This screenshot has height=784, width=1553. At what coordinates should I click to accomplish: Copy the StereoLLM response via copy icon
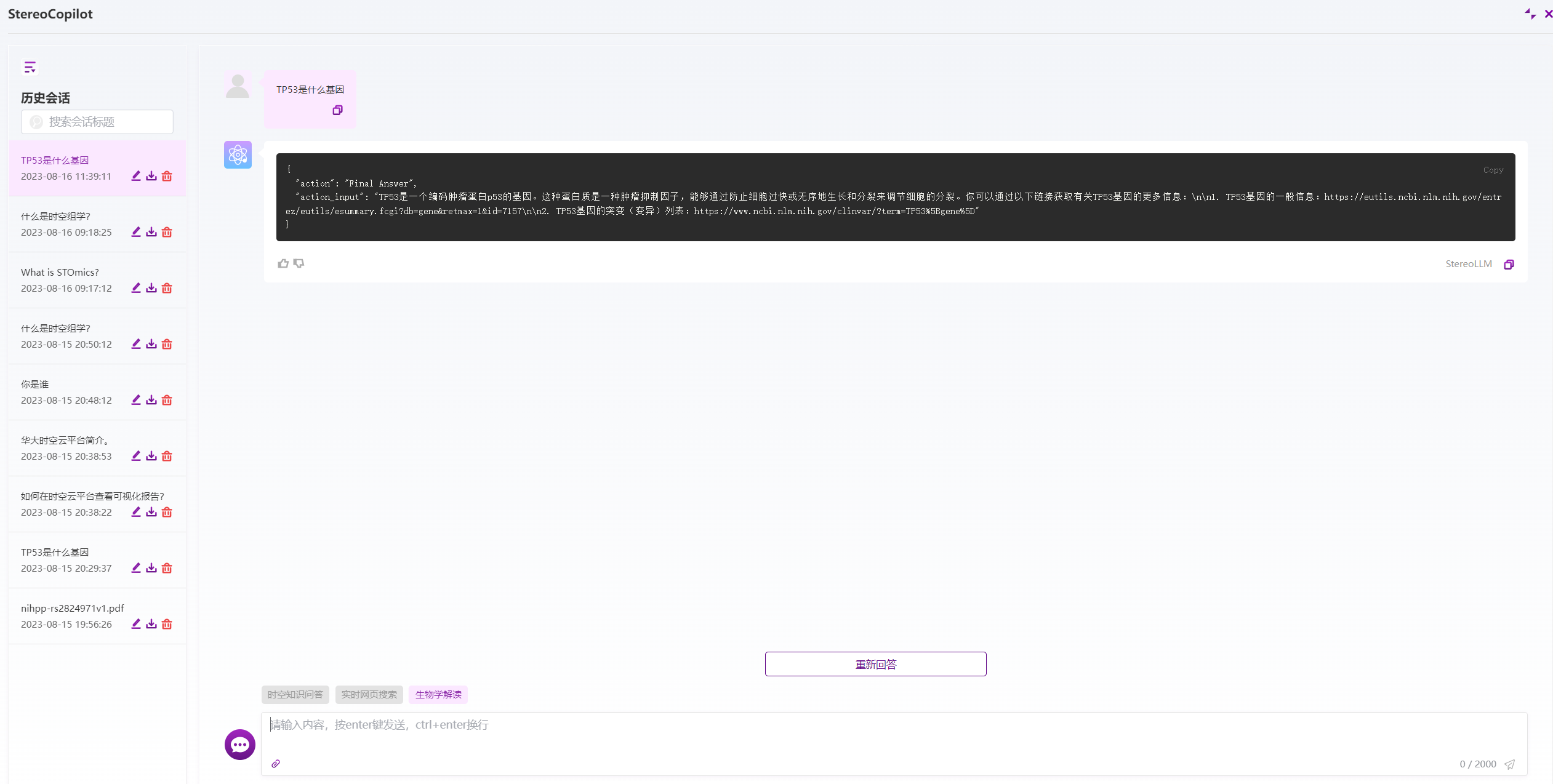click(1509, 264)
